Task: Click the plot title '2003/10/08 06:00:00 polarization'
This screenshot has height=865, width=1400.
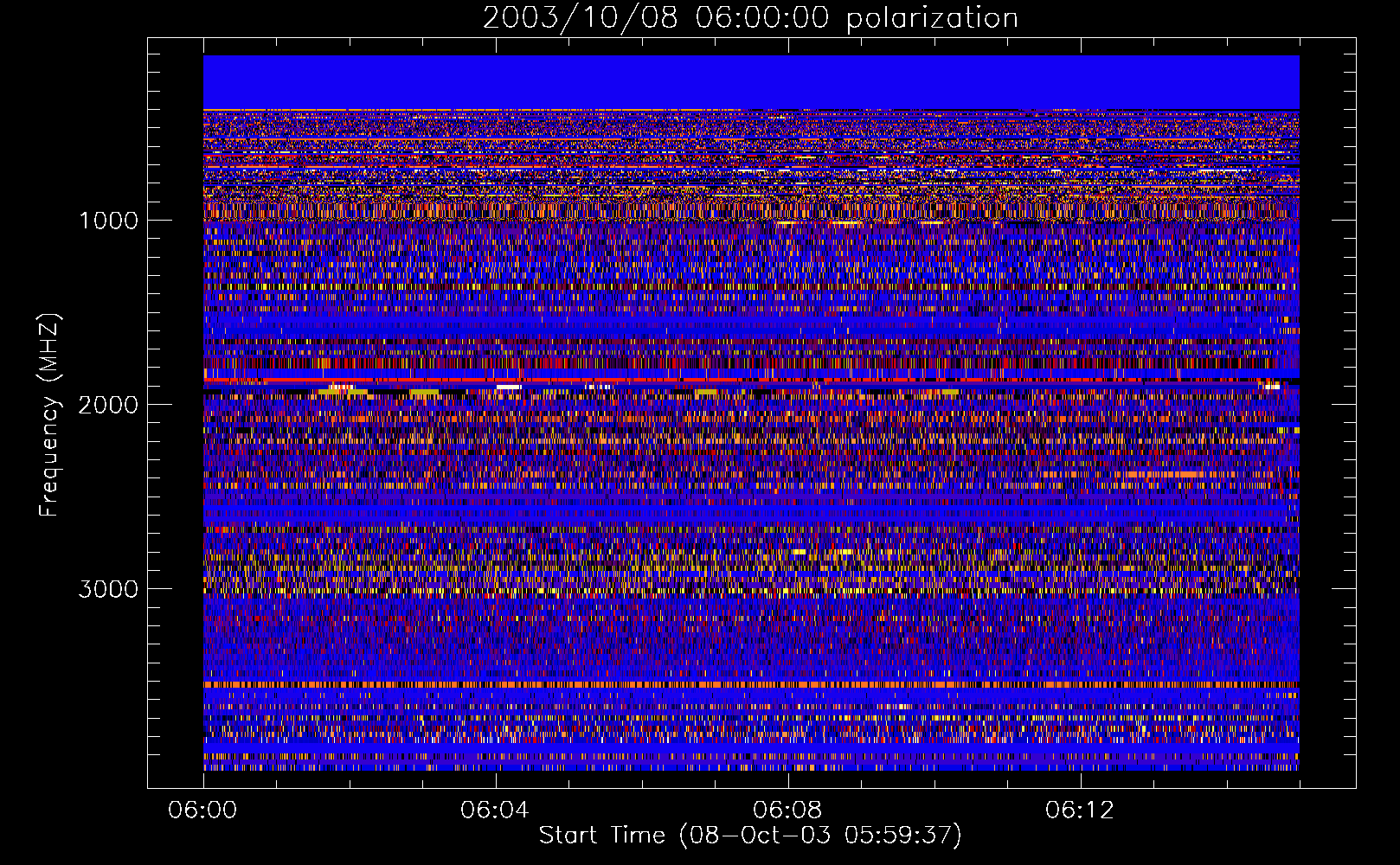Action: [x=750, y=17]
